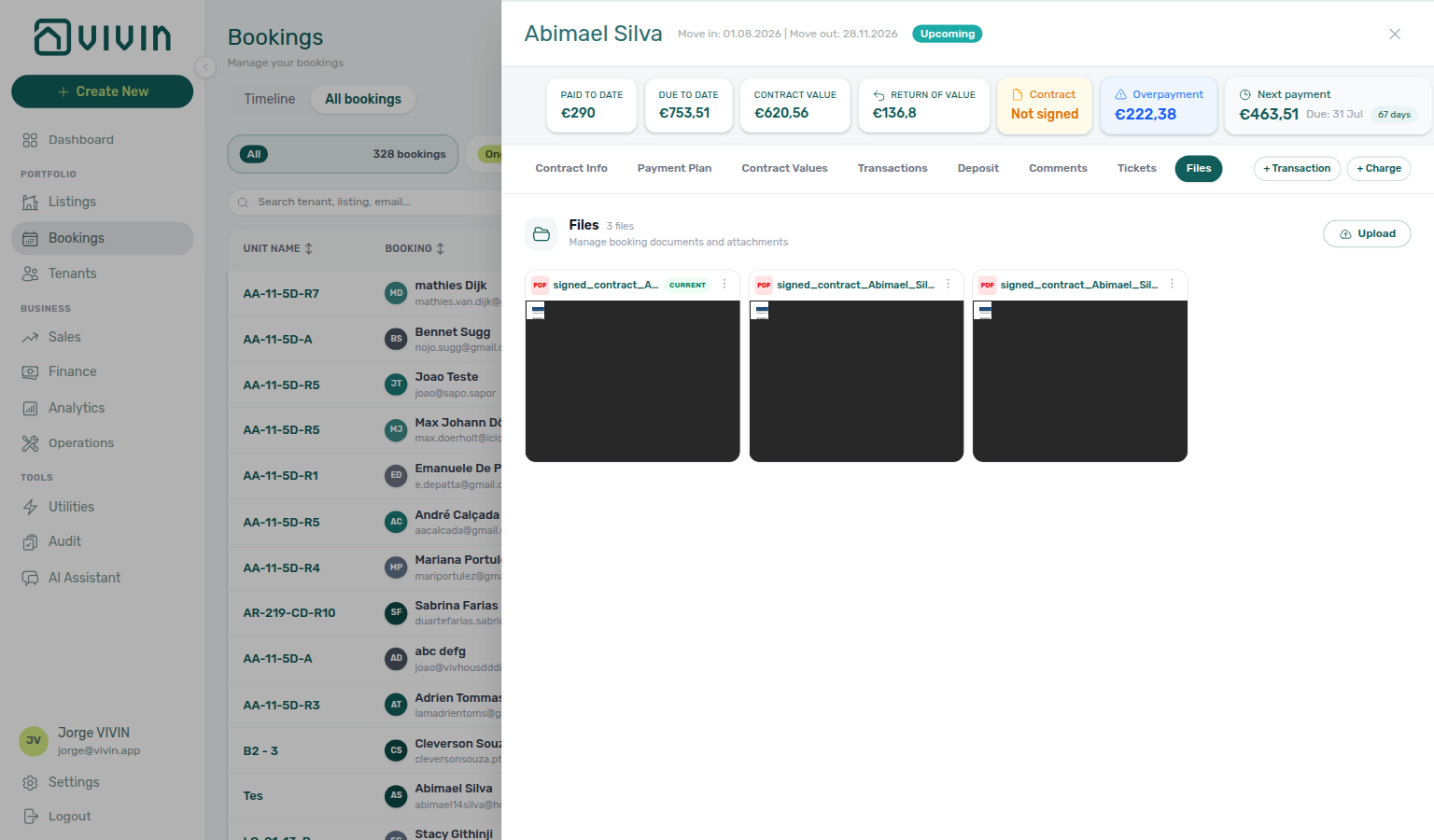Open Tickets tab

click(1136, 169)
